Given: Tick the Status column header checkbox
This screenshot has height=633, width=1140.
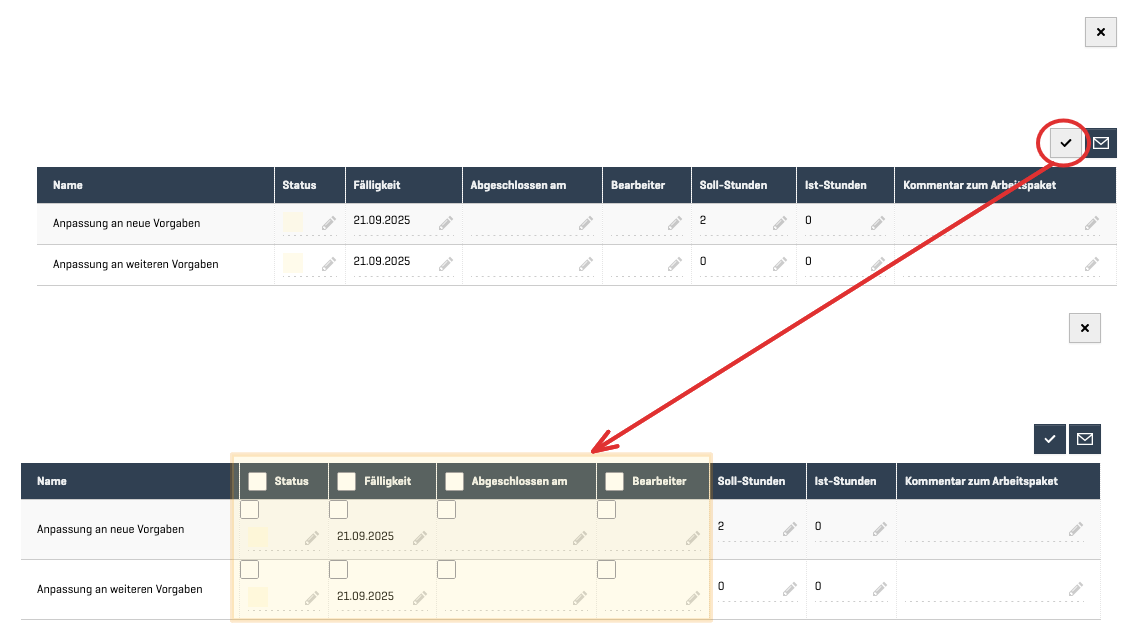Looking at the screenshot, I should pos(257,481).
